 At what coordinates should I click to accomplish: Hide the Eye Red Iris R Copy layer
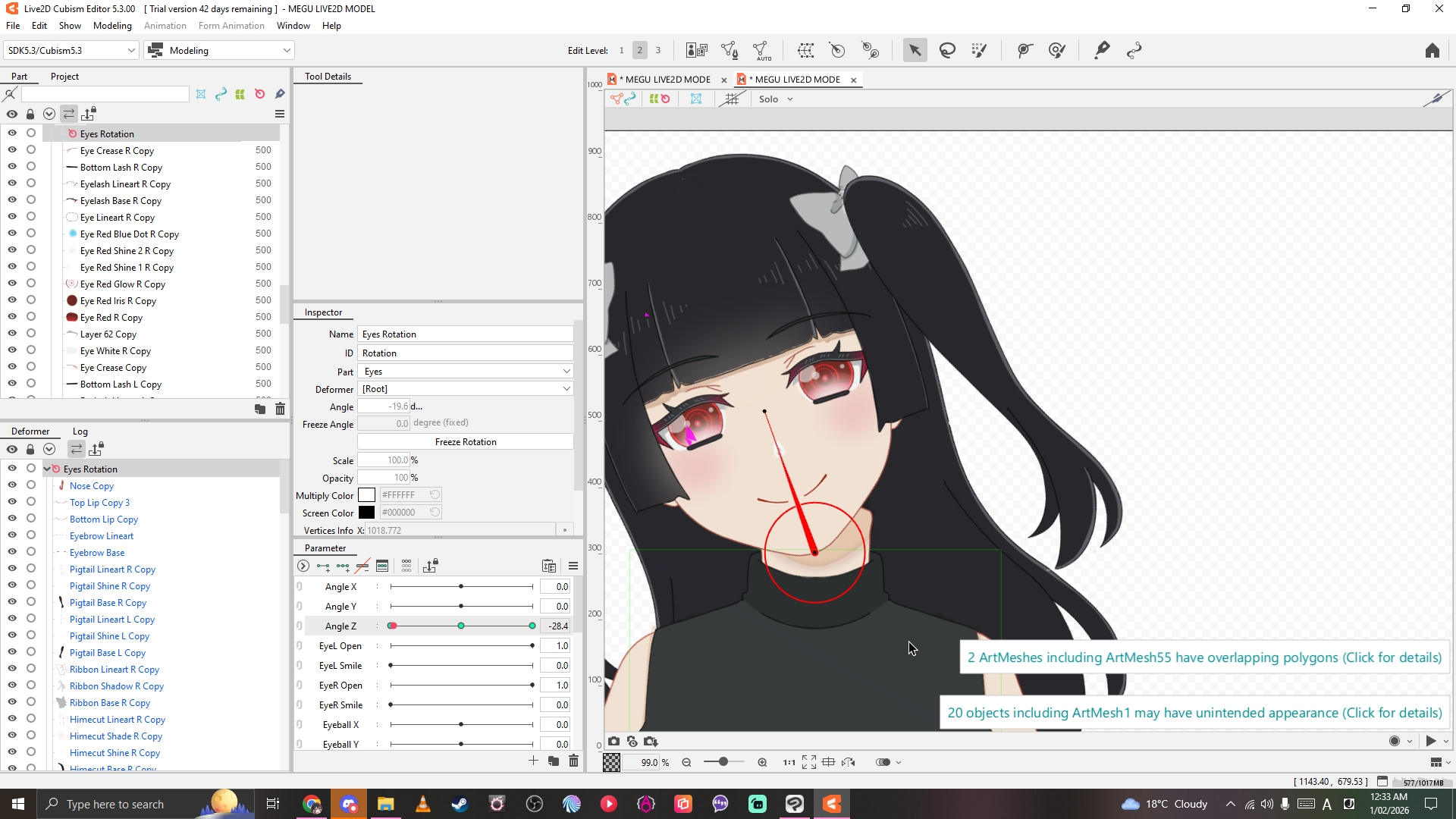click(12, 300)
